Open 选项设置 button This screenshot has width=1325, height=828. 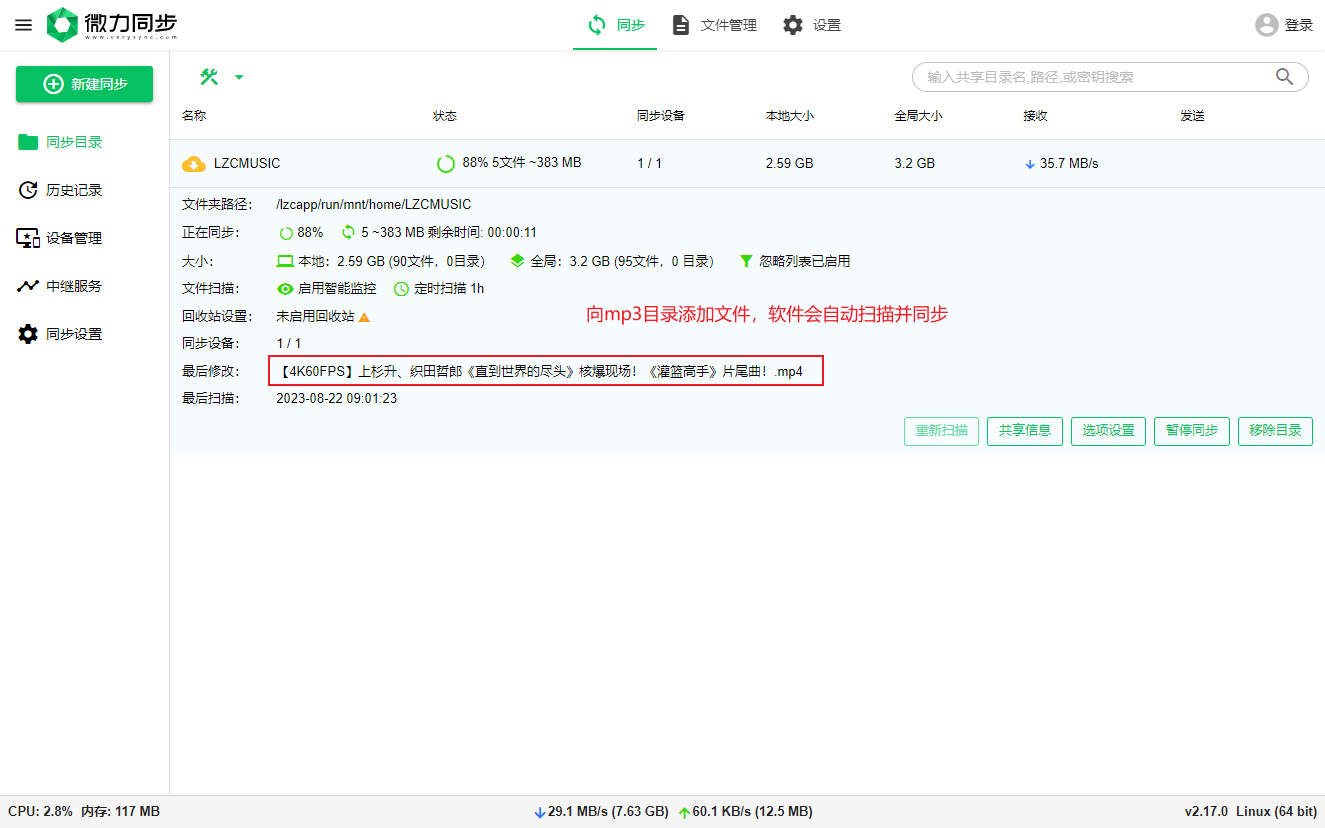(x=1108, y=431)
